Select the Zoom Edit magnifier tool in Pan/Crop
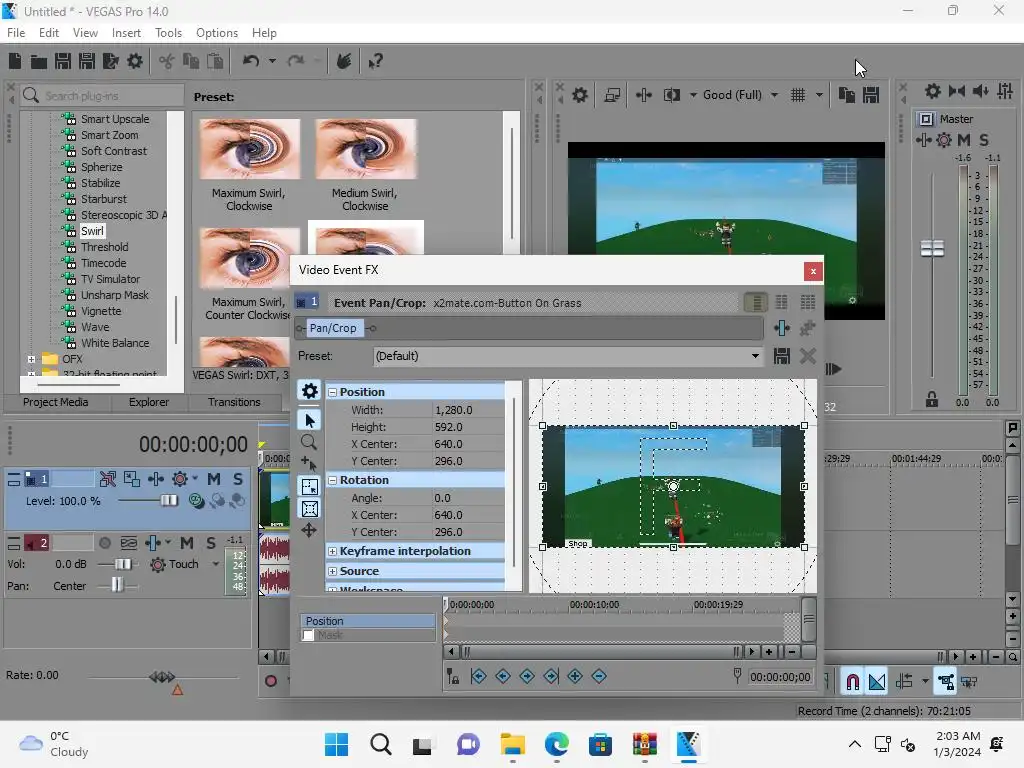This screenshot has width=1024, height=768. 309,442
